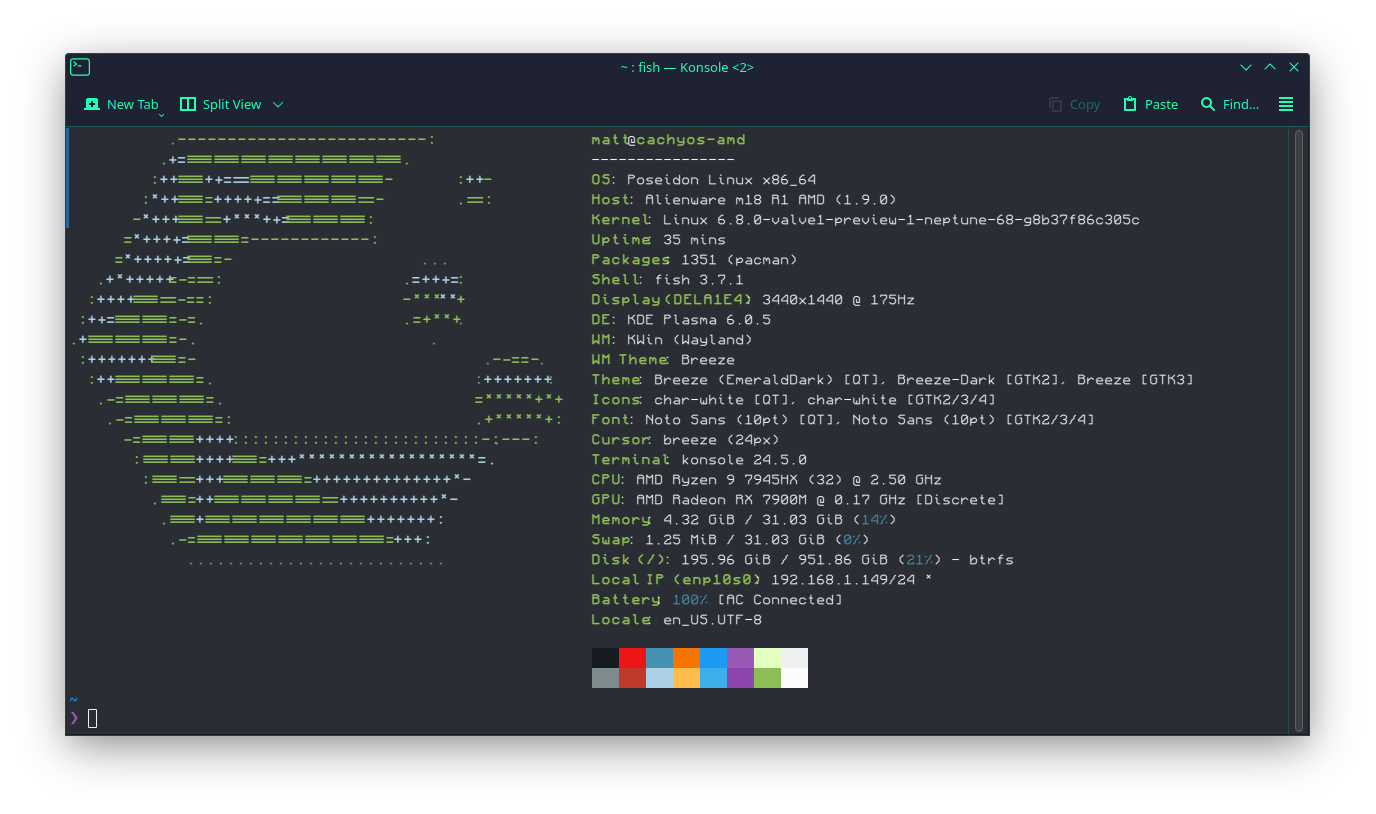Click the Font Noto Sans line
The image size is (1376, 814).
pos(843,420)
